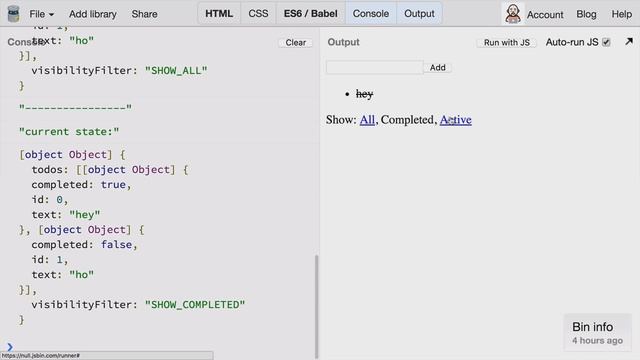Viewport: 640px width, 360px height.
Task: Click the Run with JS button
Action: click(507, 42)
